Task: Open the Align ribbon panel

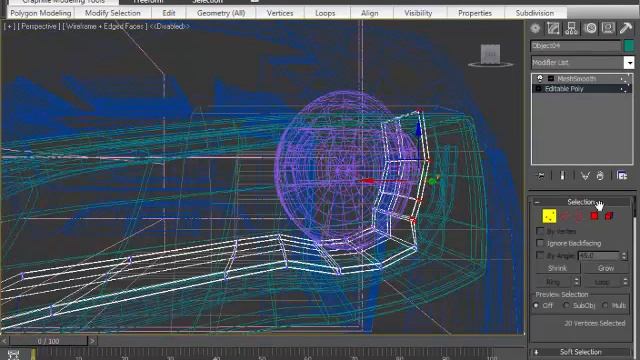Action: [370, 13]
